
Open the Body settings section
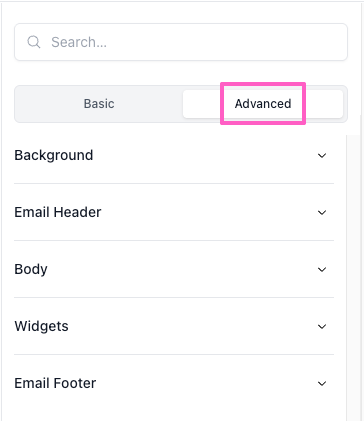(174, 269)
